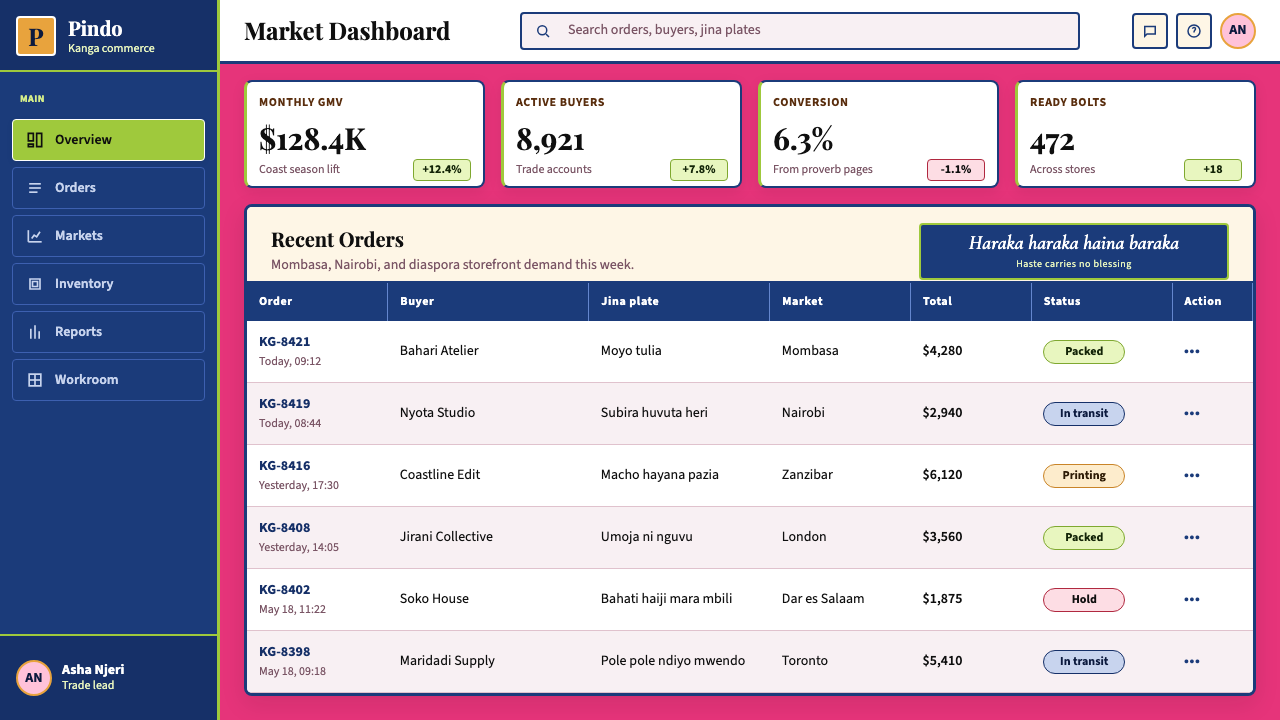The width and height of the screenshot is (1280, 720).
Task: Go to the Overview section
Action: [108, 140]
